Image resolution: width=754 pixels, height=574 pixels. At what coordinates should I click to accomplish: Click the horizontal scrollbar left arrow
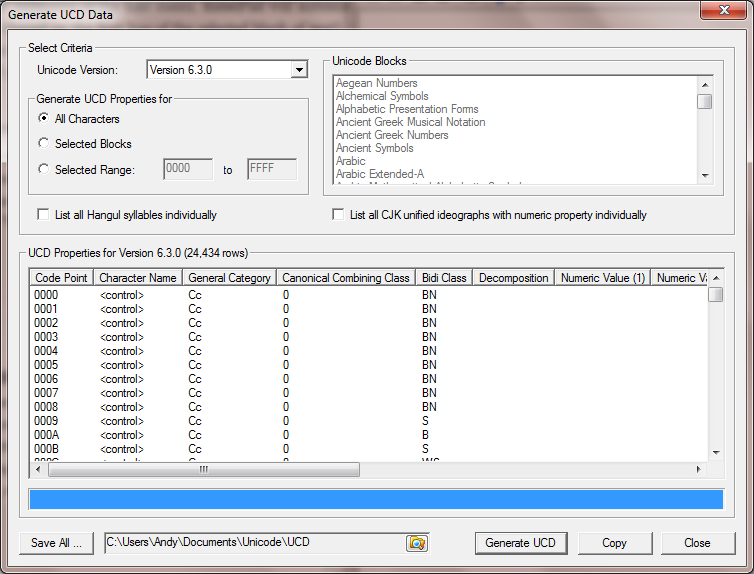[x=38, y=469]
